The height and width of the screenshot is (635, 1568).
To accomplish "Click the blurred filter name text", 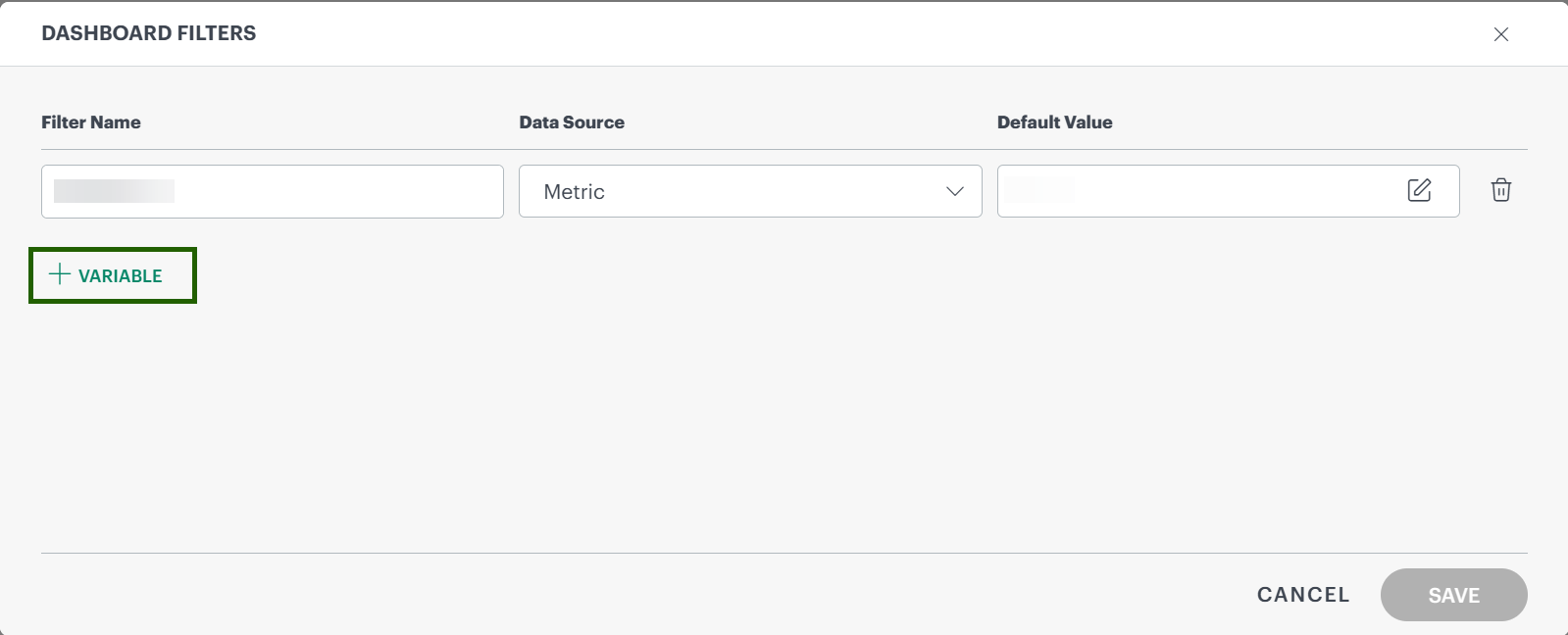I will click(x=114, y=191).
